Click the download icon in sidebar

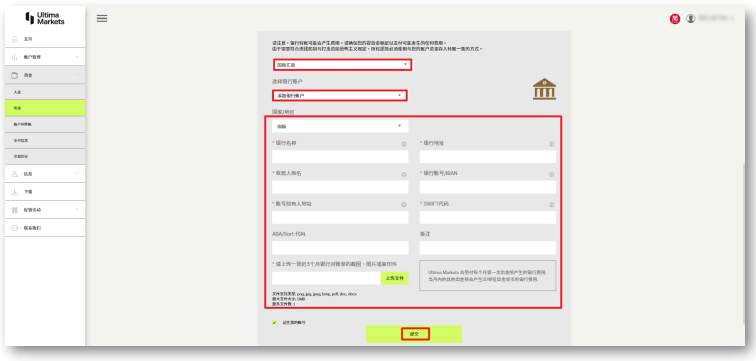point(14,192)
